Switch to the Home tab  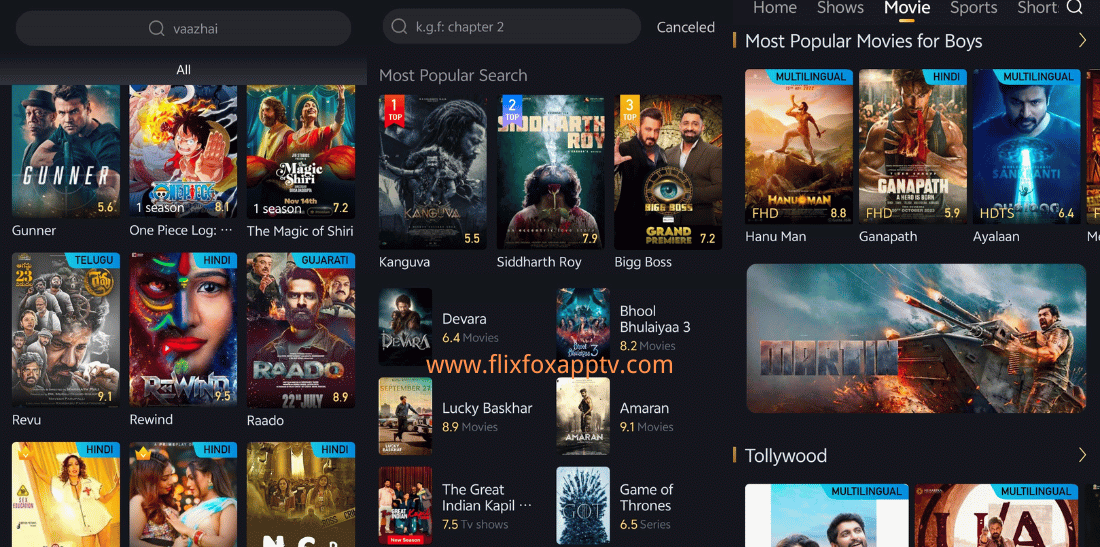[x=774, y=8]
